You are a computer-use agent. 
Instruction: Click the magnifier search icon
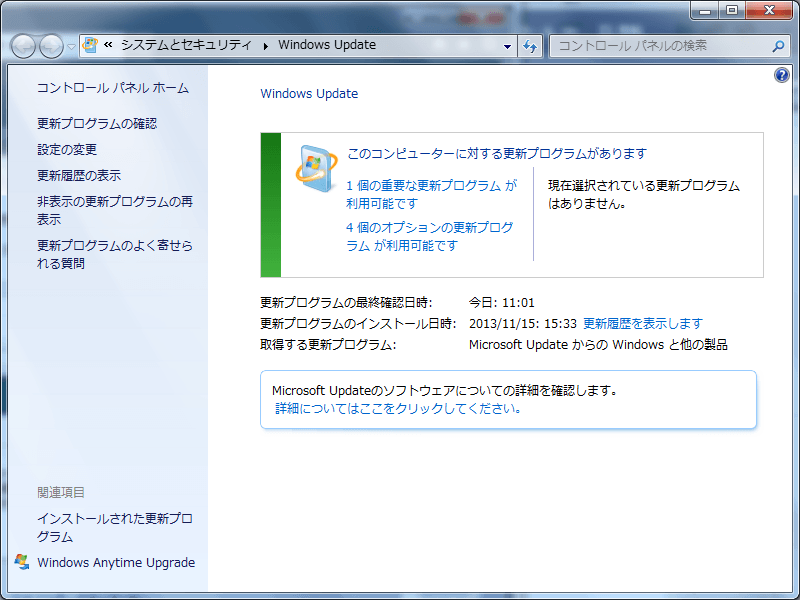click(778, 46)
